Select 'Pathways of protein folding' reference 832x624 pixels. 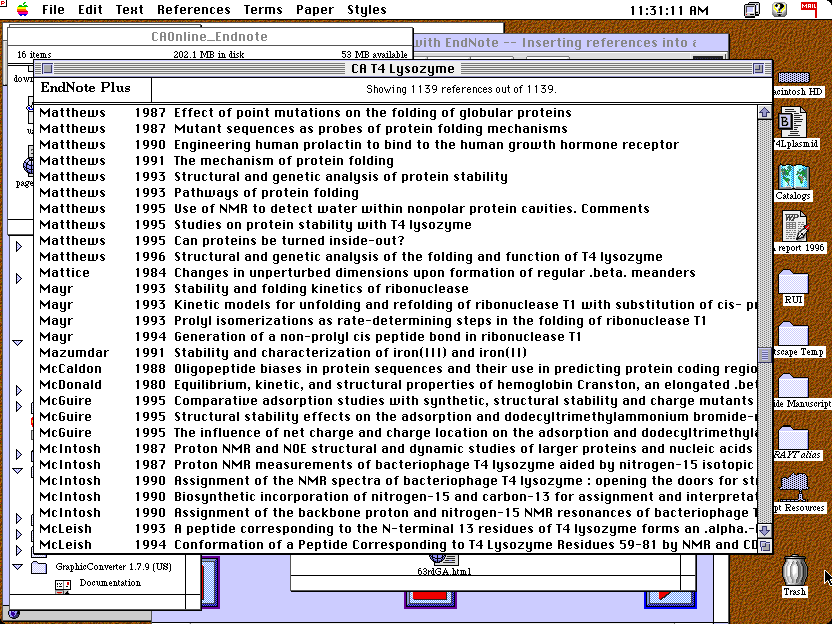pyautogui.click(x=395, y=193)
